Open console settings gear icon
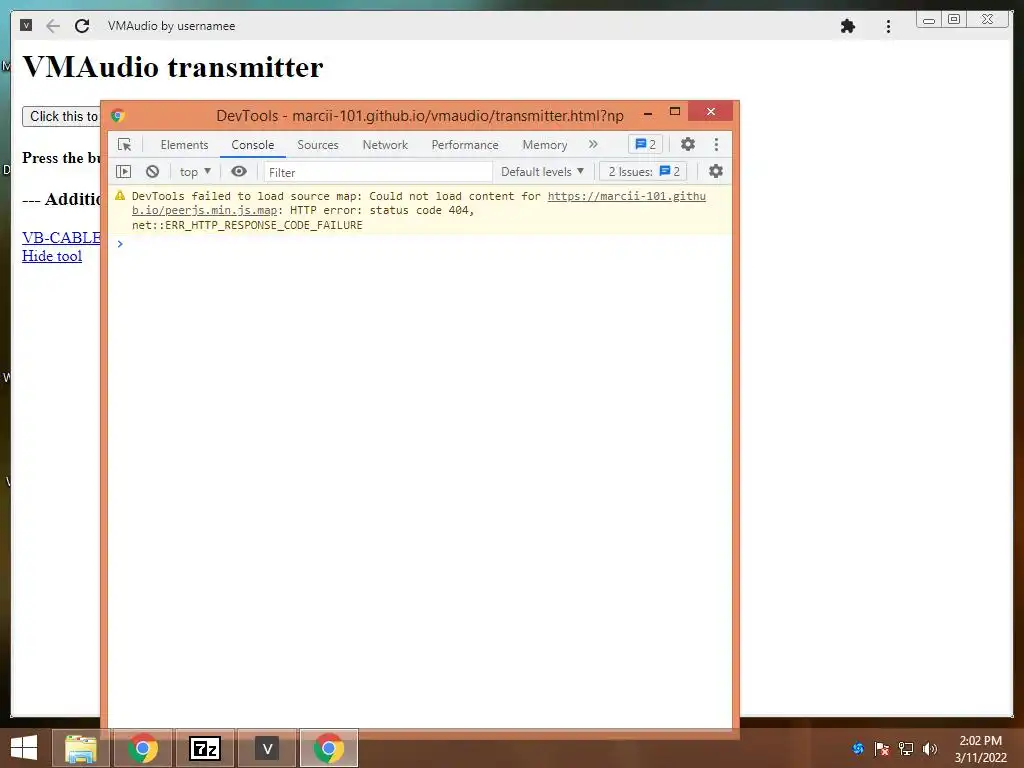Viewport: 1024px width, 768px height. point(716,171)
